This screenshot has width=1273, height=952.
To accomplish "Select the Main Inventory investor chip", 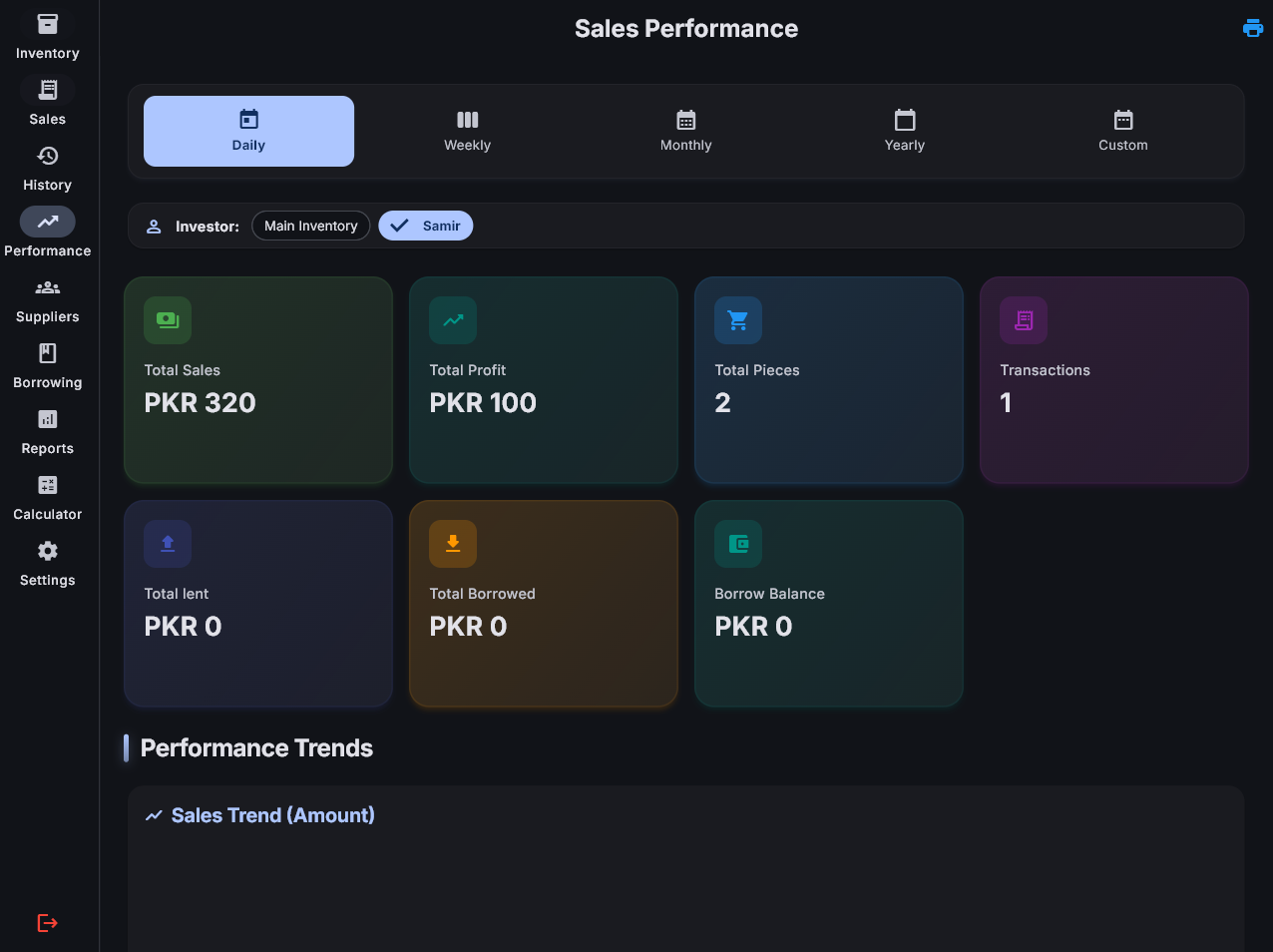I will [311, 226].
